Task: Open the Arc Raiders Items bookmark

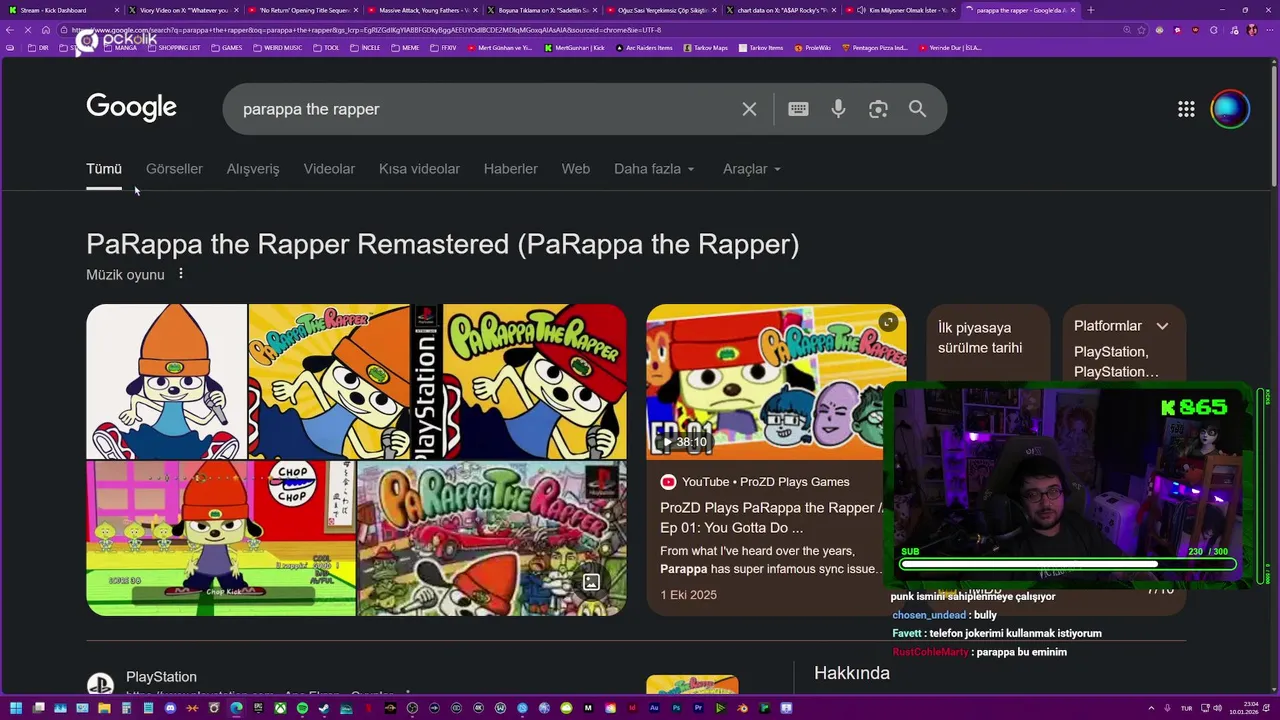Action: click(643, 48)
